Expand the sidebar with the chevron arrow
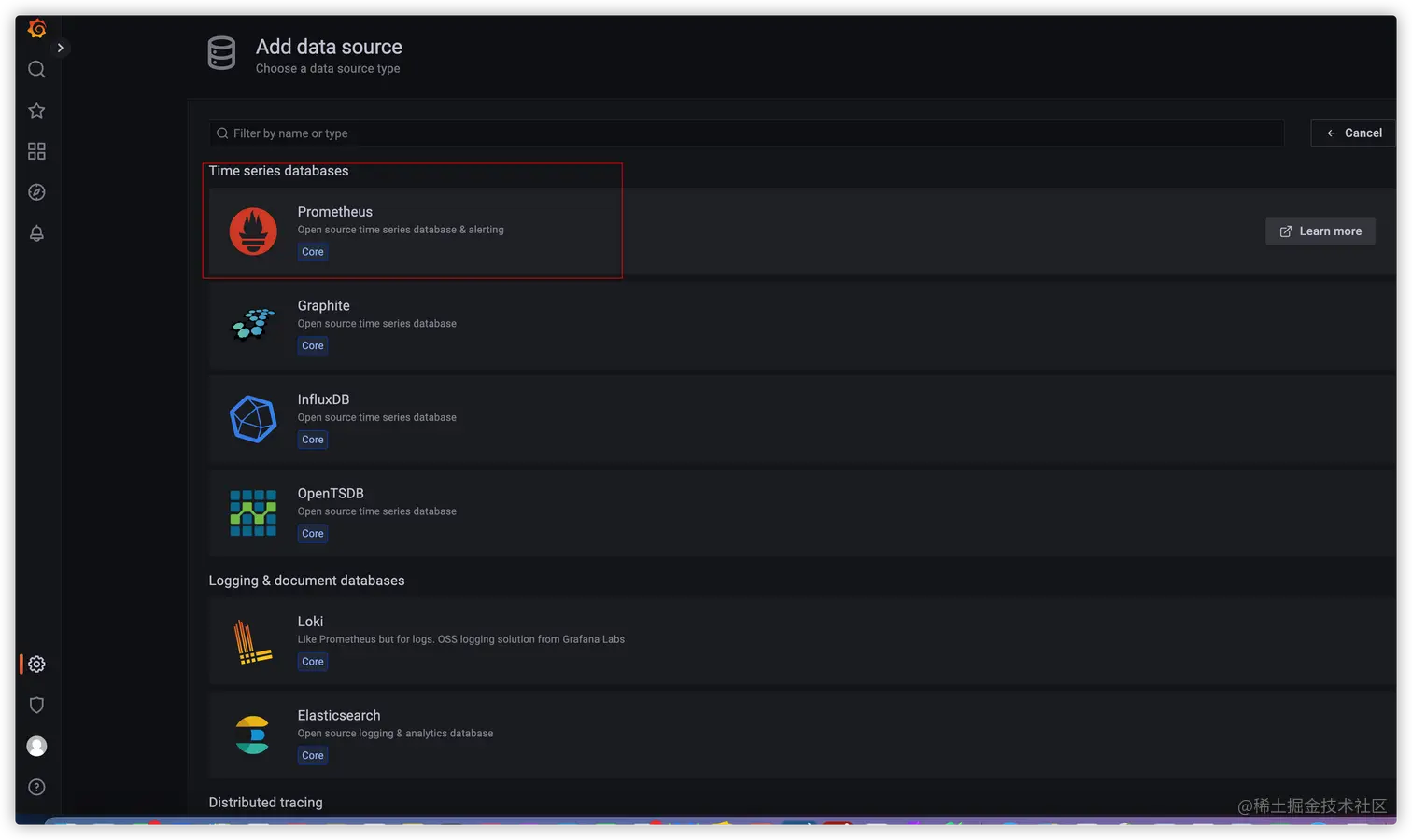This screenshot has height=840, width=1412. pos(61,48)
